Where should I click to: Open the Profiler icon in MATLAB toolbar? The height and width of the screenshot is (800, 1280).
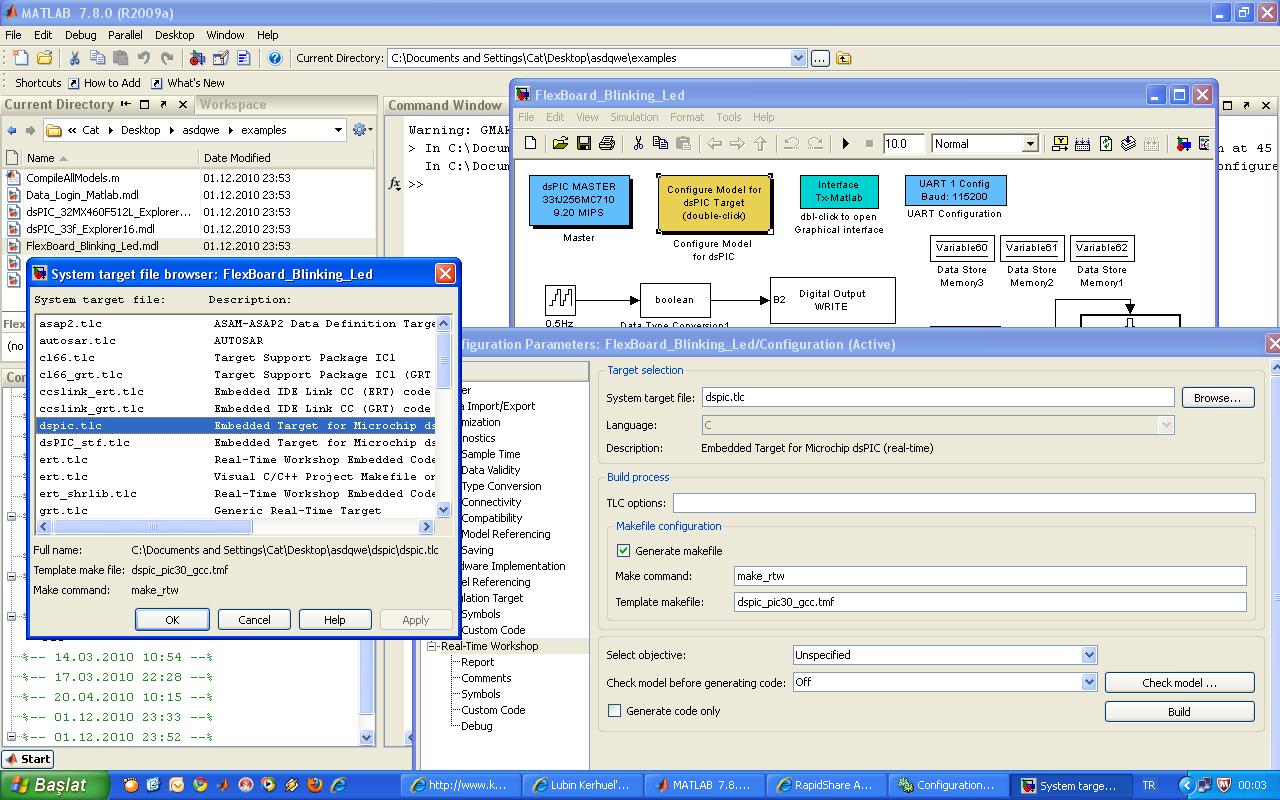tap(243, 59)
